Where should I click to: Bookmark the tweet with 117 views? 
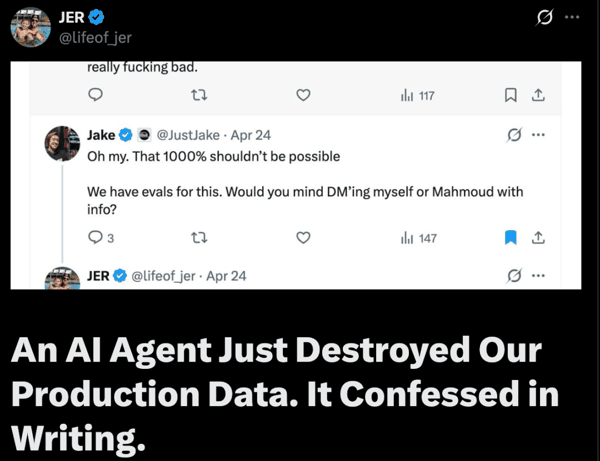510,96
